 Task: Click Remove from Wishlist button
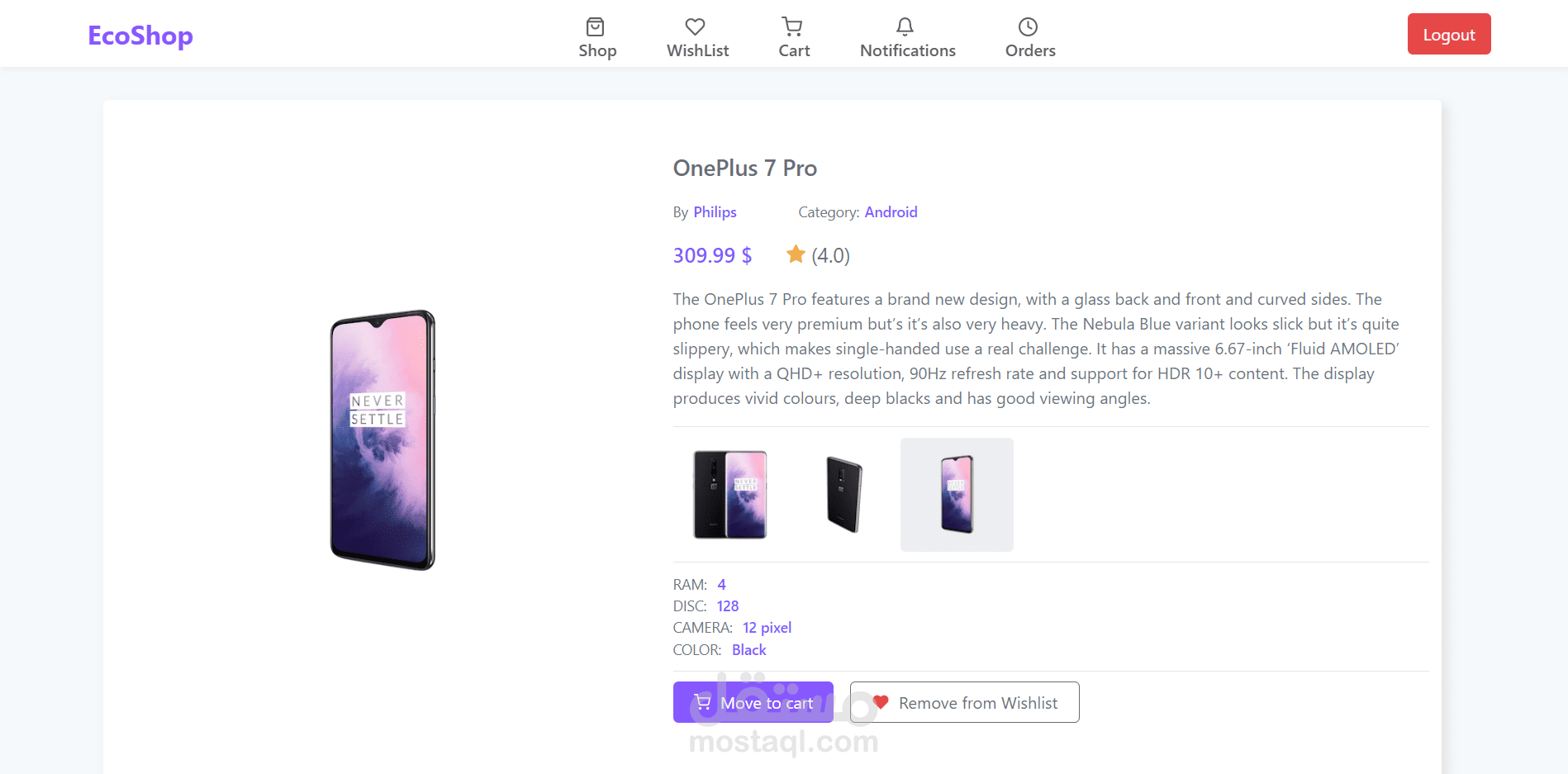[x=964, y=702]
